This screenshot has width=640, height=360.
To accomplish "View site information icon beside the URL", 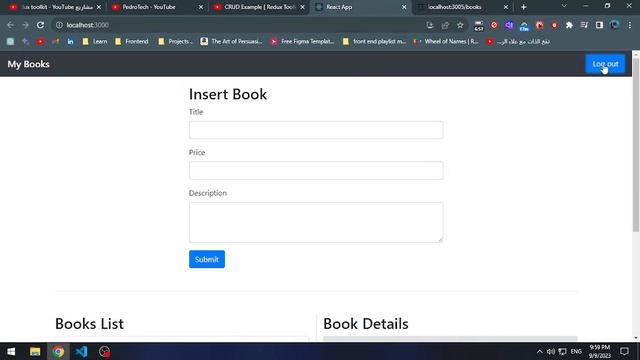I will point(59,25).
